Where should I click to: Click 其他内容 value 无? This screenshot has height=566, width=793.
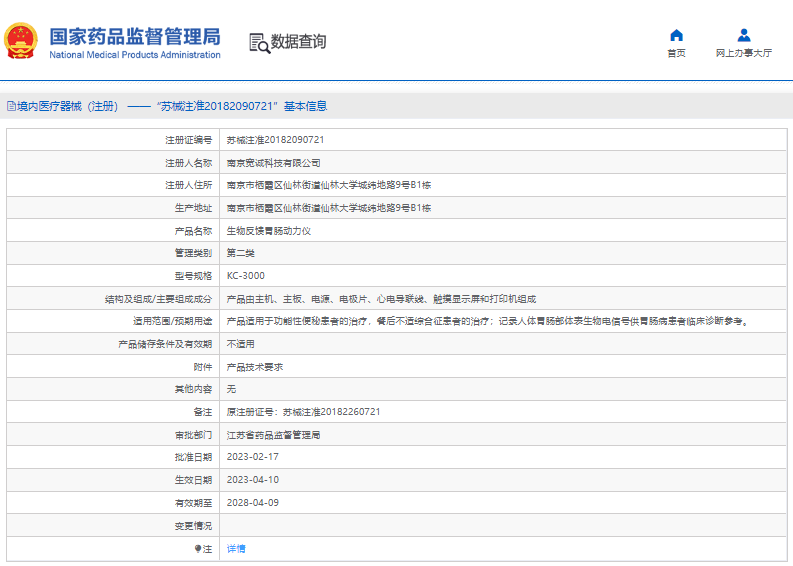231,389
